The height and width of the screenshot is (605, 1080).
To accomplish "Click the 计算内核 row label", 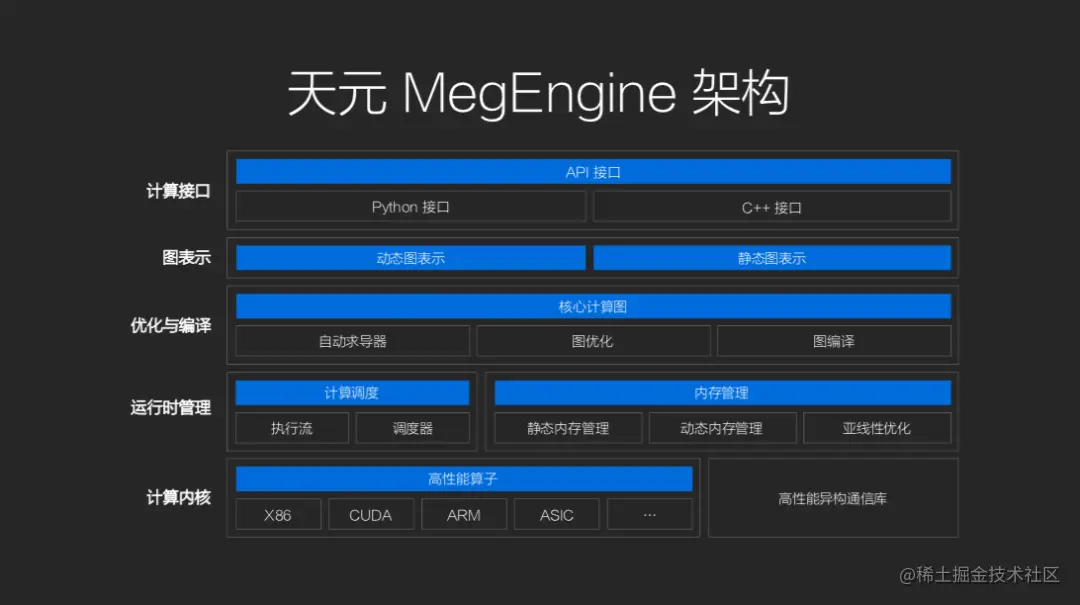I will [178, 498].
